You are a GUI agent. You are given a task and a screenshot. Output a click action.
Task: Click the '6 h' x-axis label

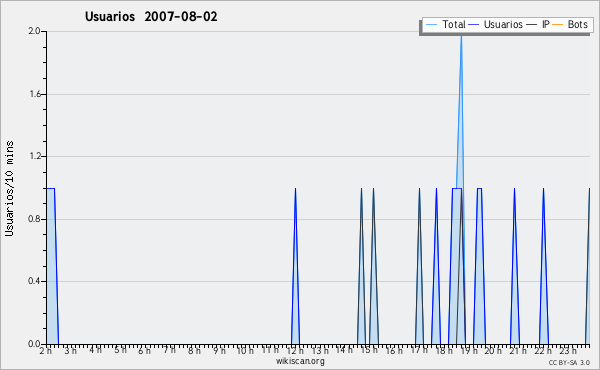145,350
